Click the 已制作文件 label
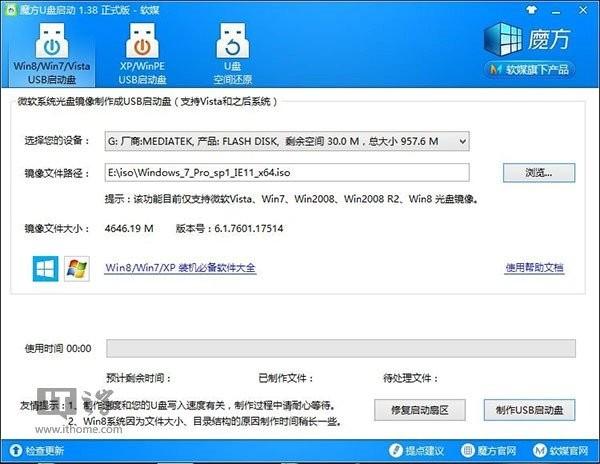Image resolution: width=600 pixels, height=464 pixels. point(286,378)
